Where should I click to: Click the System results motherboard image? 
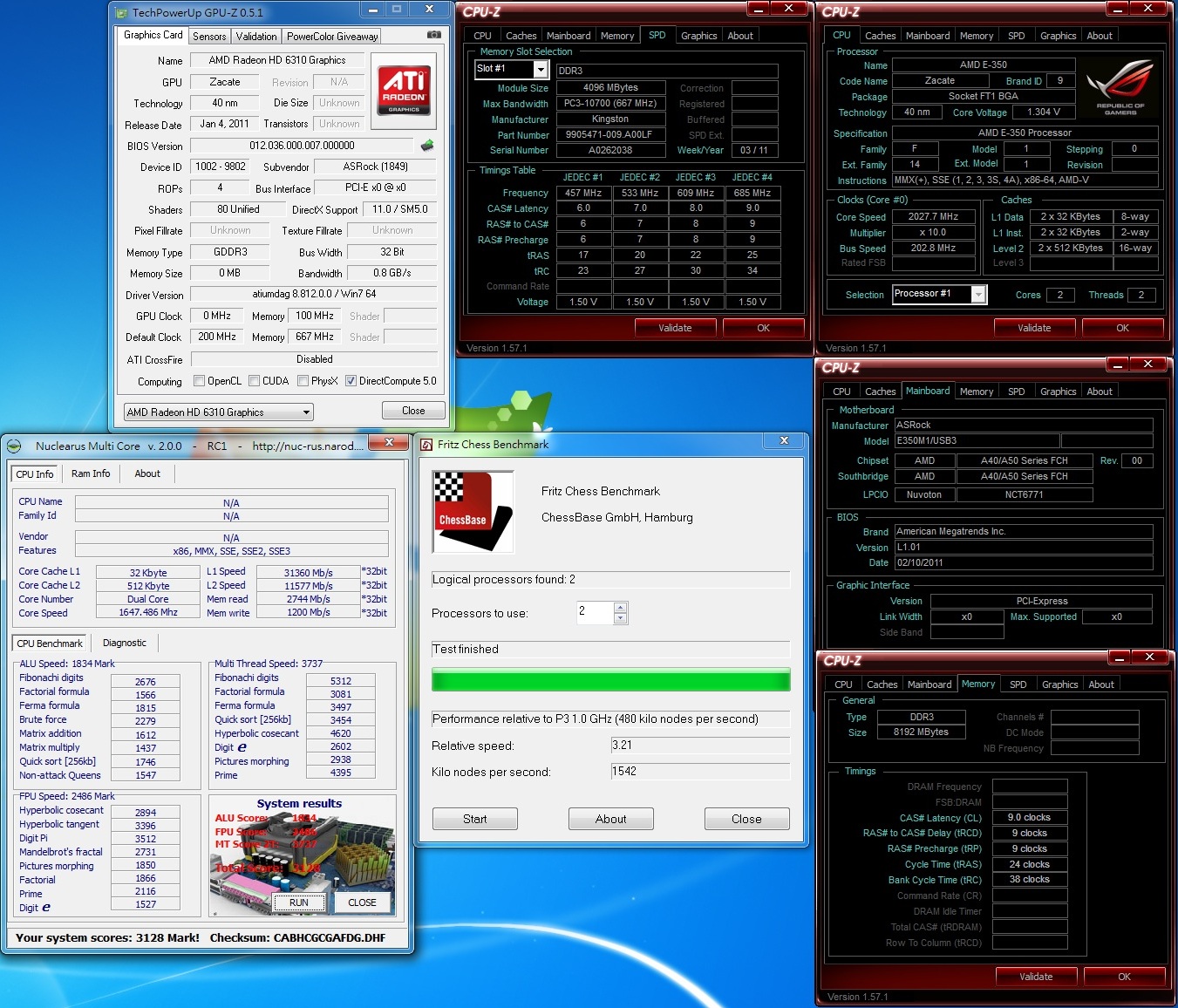301,855
